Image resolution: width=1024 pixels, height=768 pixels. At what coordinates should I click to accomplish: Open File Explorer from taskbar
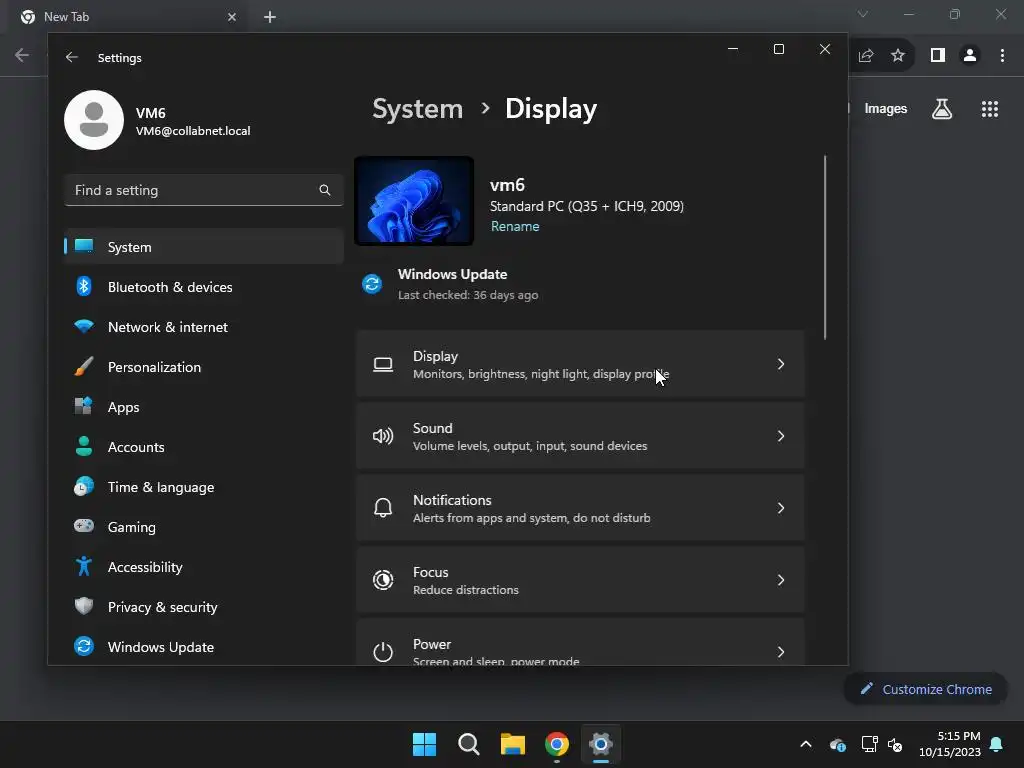(513, 744)
